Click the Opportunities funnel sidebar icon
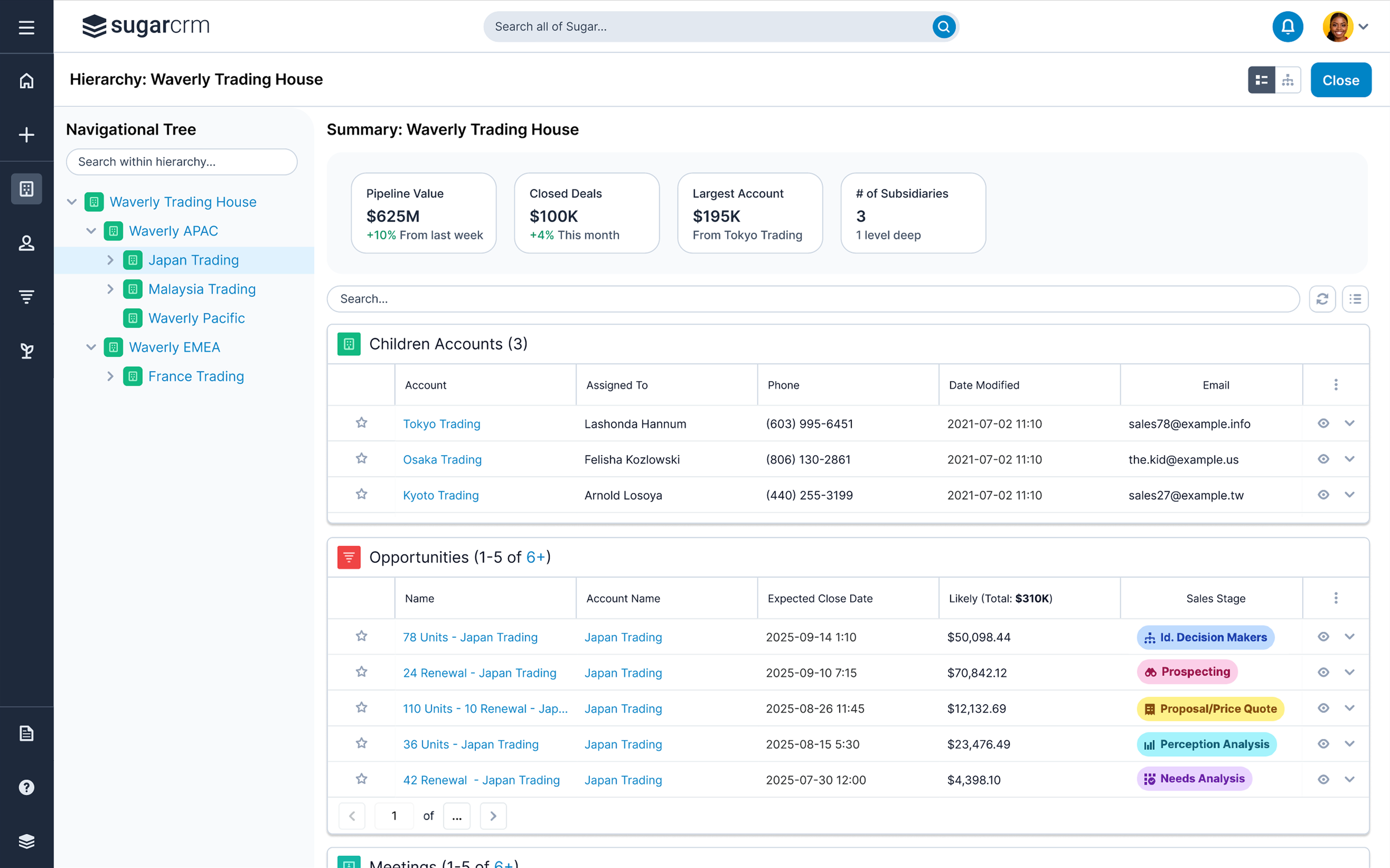This screenshot has height=868, width=1390. point(27,296)
